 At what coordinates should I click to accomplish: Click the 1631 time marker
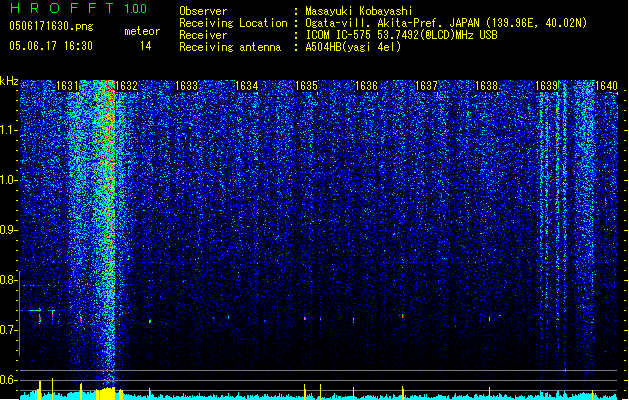tap(67, 86)
